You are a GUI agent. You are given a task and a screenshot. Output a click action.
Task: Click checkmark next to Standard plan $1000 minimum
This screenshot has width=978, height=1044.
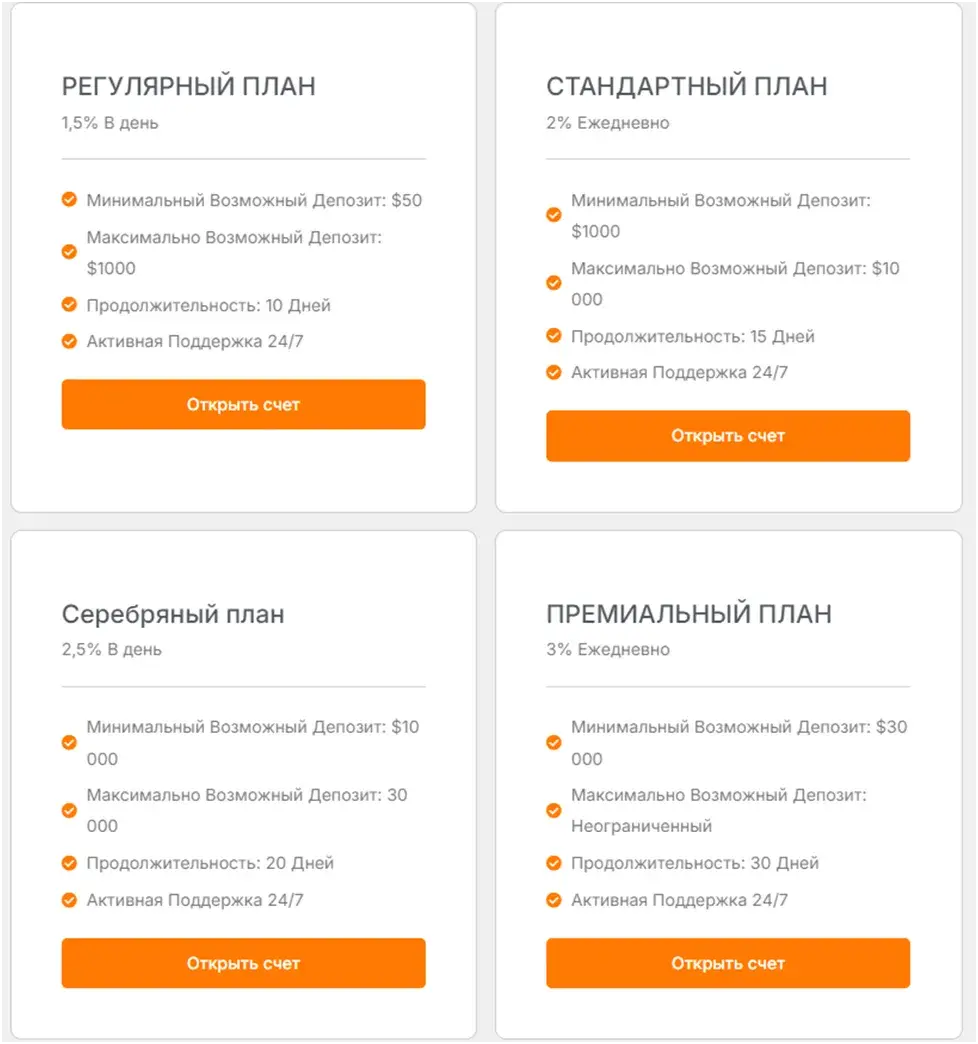[554, 214]
